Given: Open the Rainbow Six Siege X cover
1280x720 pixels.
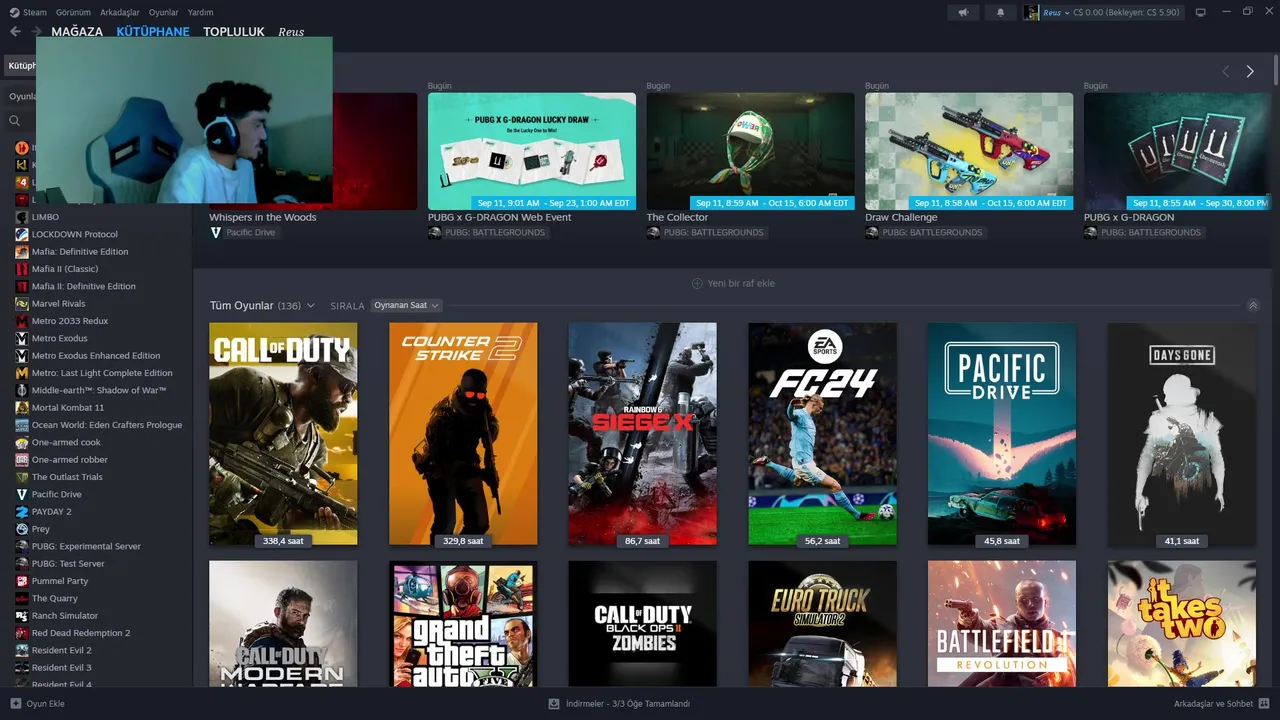Looking at the screenshot, I should coord(642,434).
